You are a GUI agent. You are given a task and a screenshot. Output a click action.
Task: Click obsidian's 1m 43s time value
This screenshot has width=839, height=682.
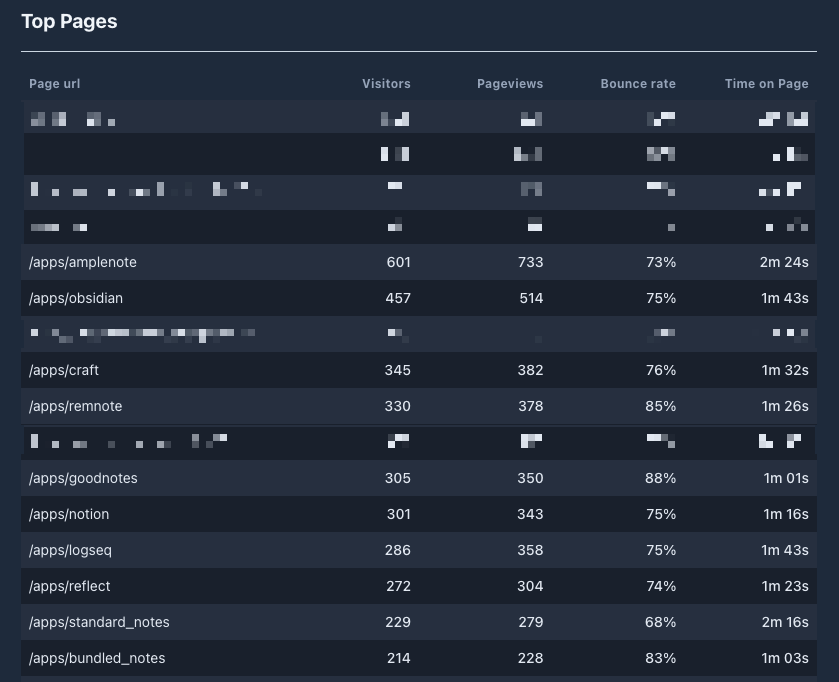point(785,298)
